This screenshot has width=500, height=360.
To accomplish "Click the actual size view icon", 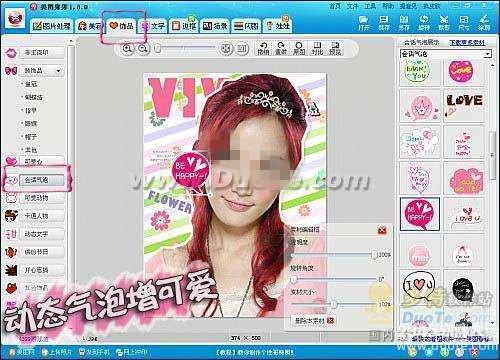I will tap(242, 49).
